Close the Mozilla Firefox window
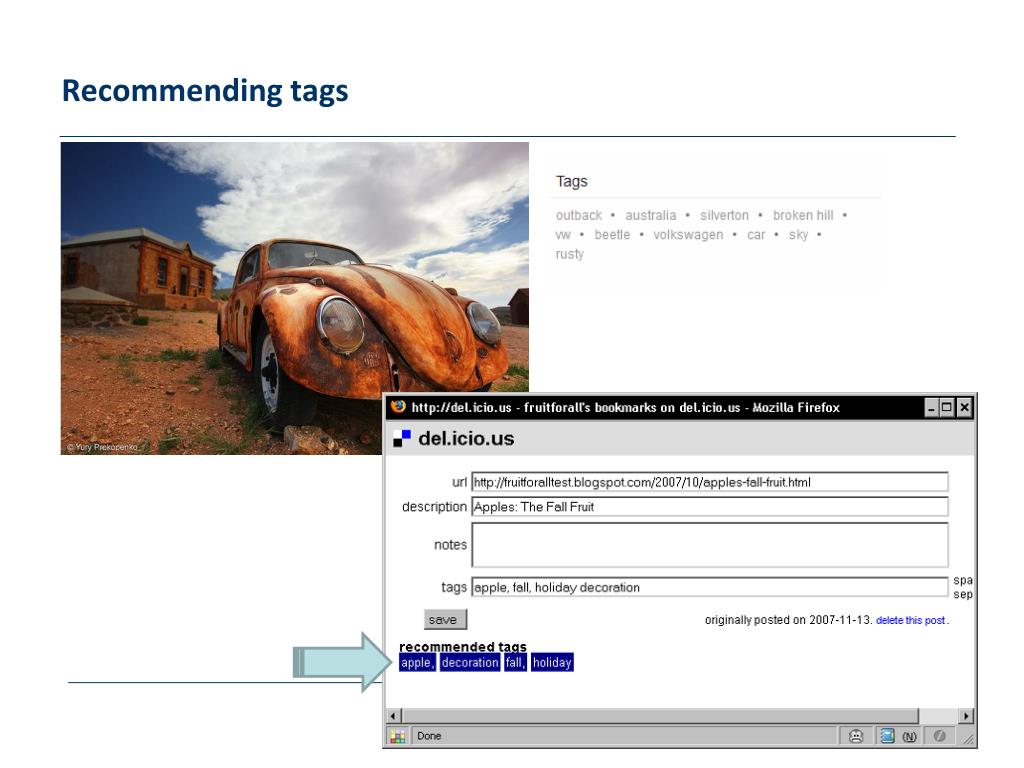The image size is (1024, 768). 964,408
